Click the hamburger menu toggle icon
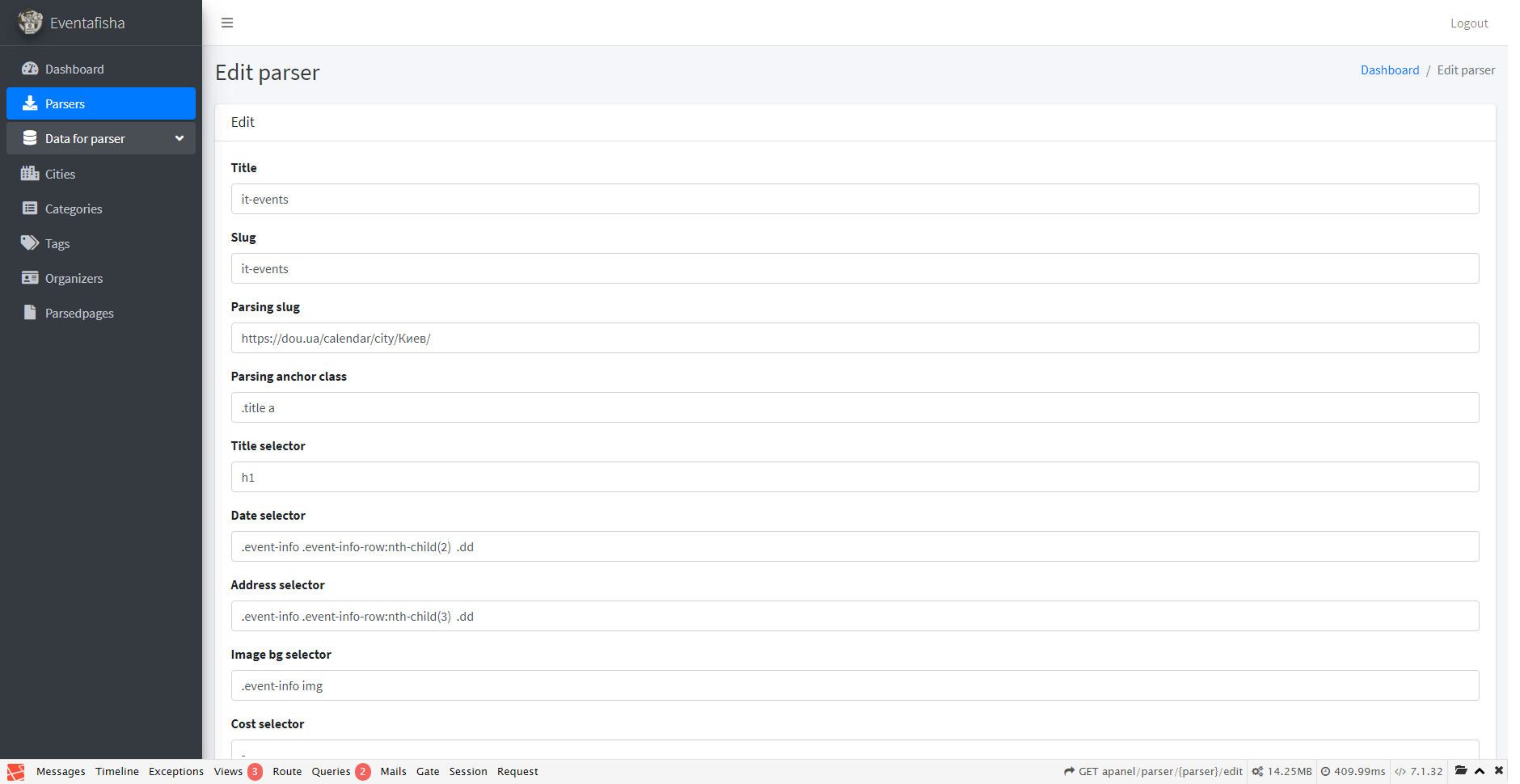 [x=227, y=23]
